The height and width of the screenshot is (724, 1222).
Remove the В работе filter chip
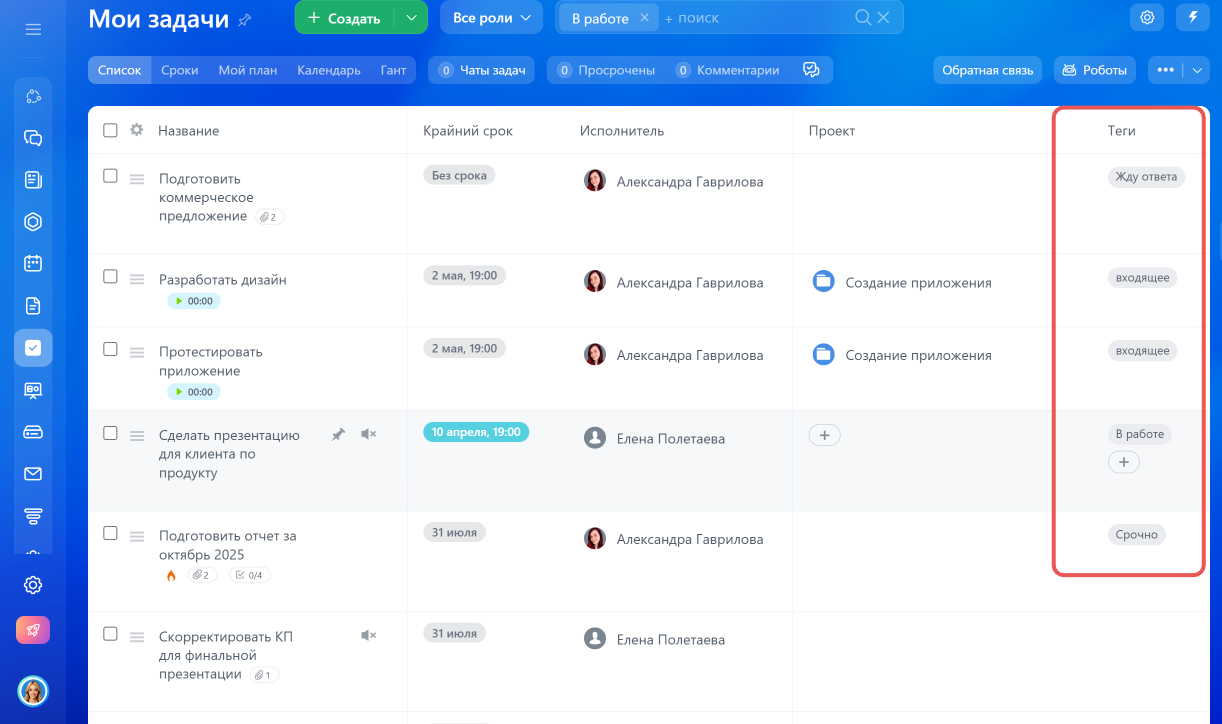point(645,18)
